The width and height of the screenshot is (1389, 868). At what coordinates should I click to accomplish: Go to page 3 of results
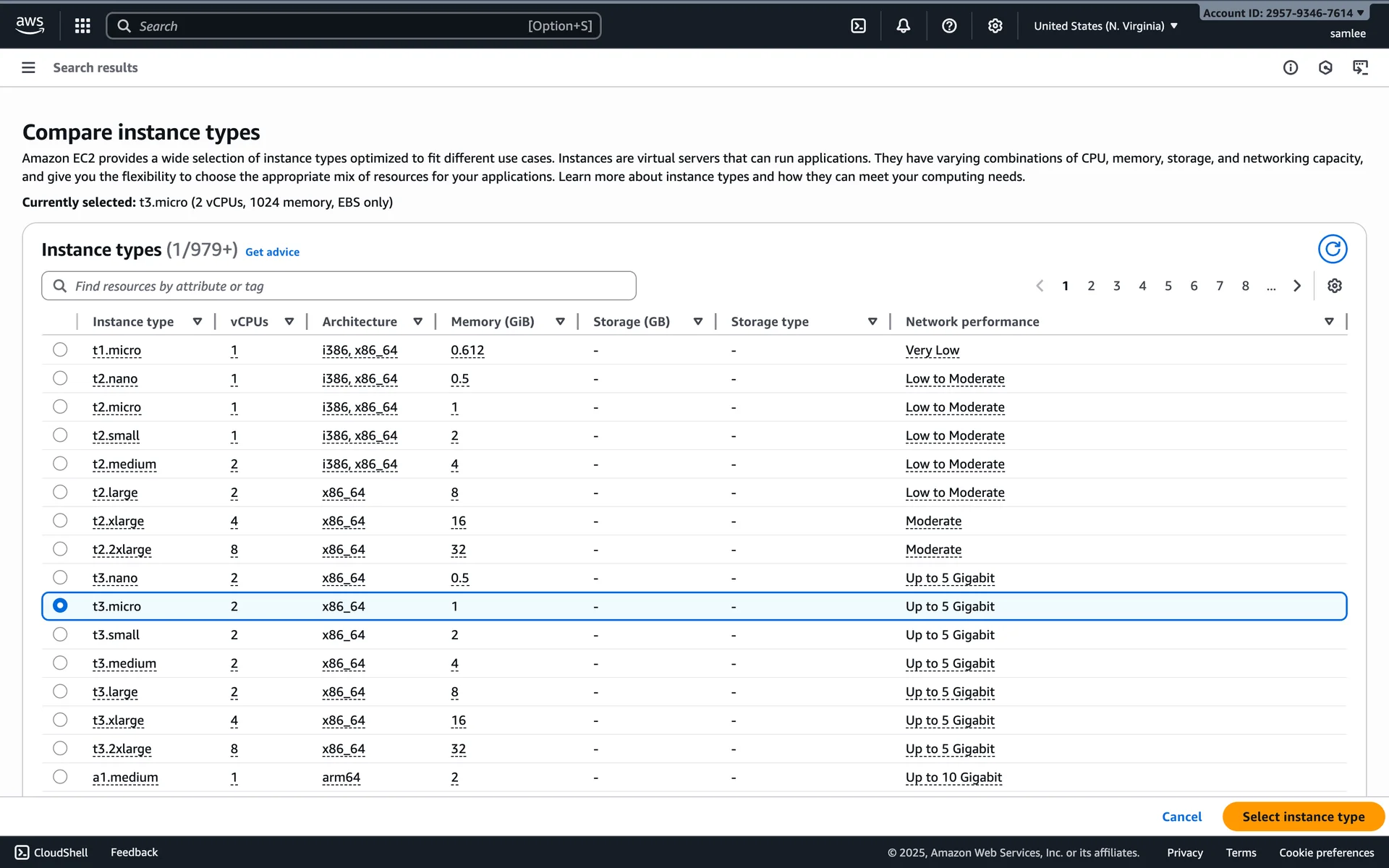pos(1116,286)
